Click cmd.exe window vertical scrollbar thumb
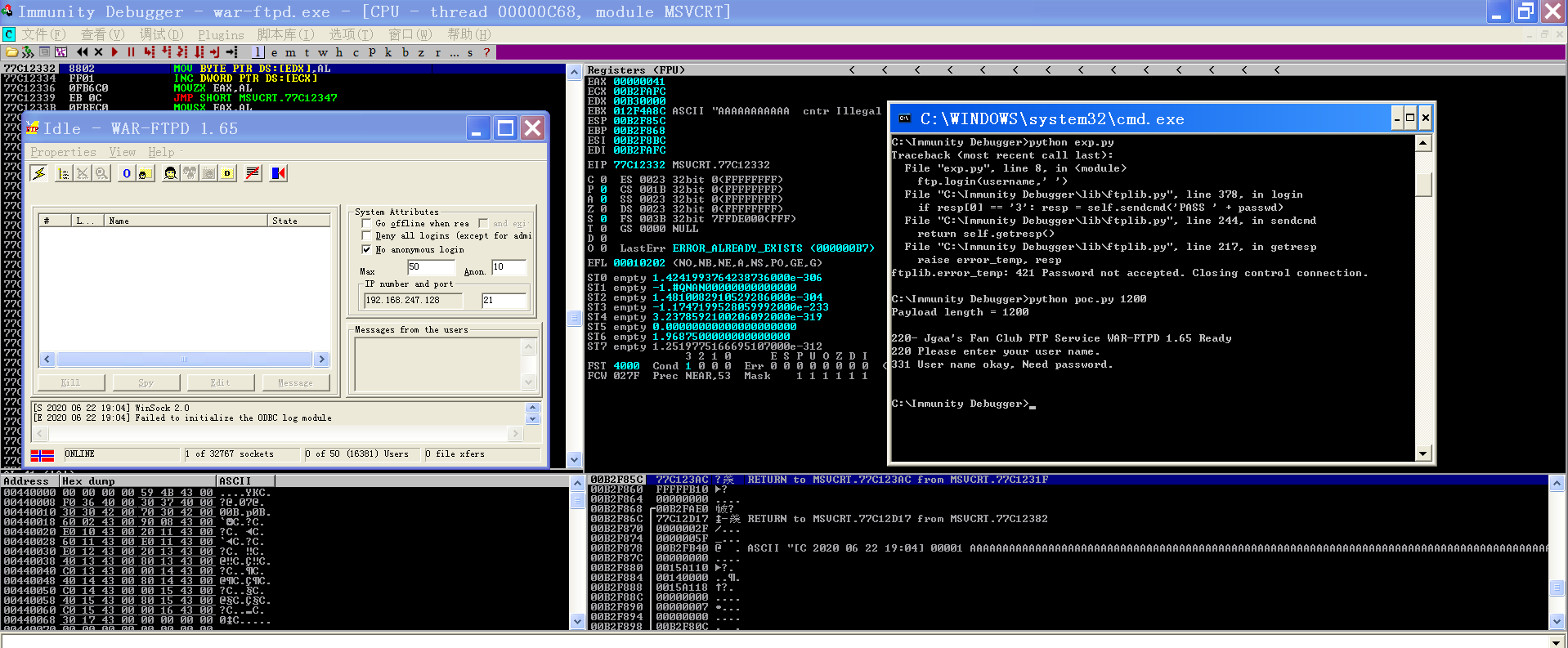This screenshot has height=648, width=1568. click(1423, 184)
